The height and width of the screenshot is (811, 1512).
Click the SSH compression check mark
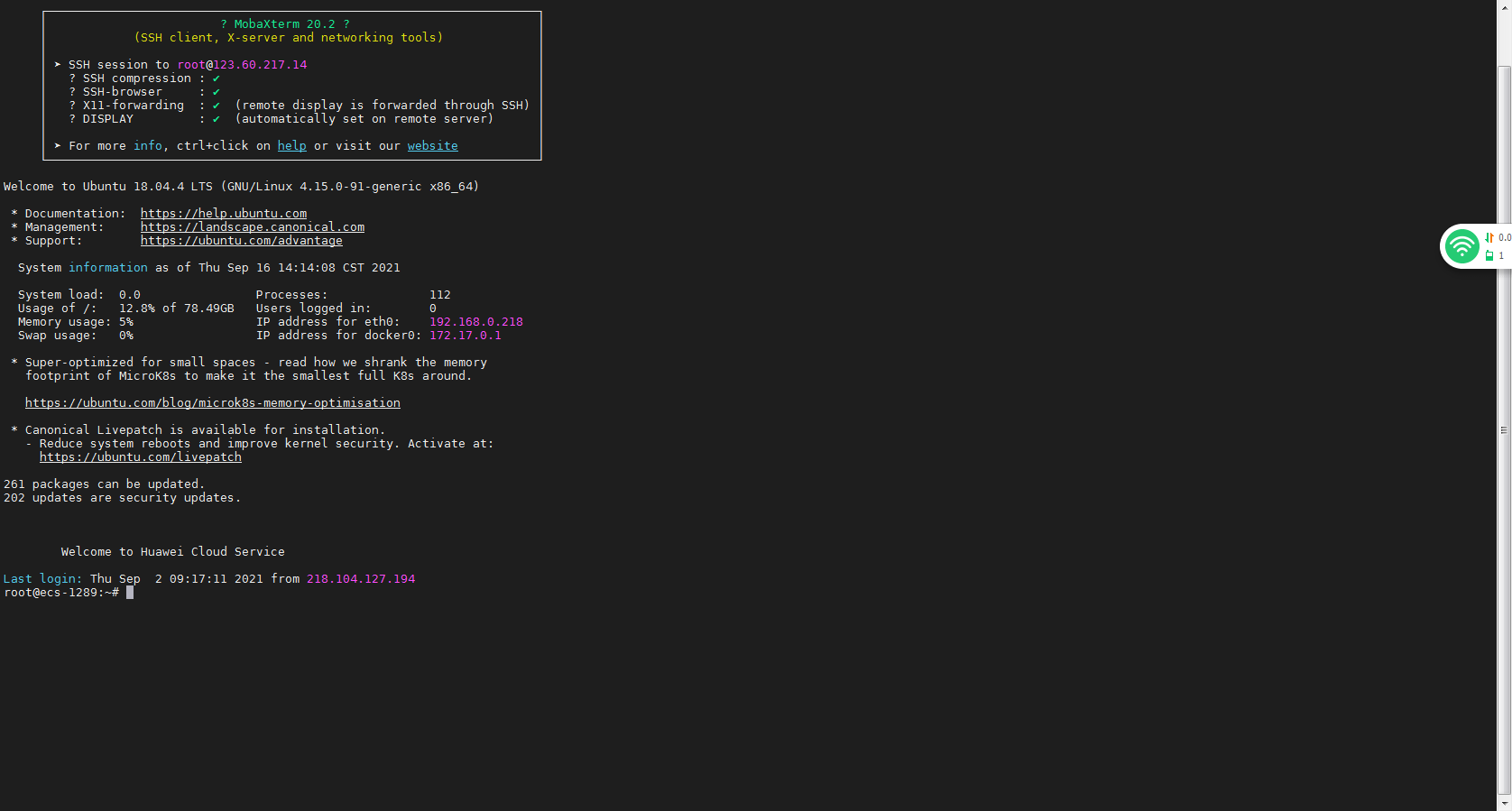(217, 78)
